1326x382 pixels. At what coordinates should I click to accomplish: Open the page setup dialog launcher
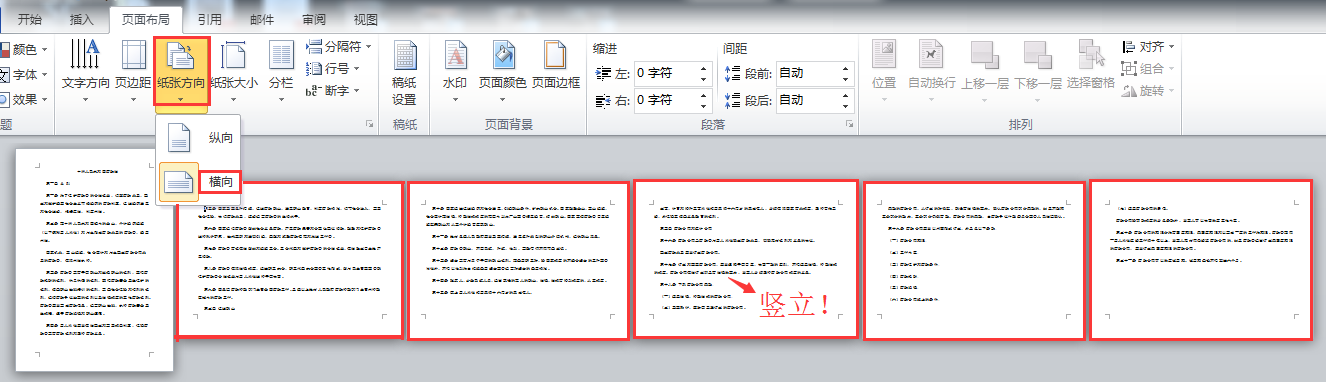(370, 125)
